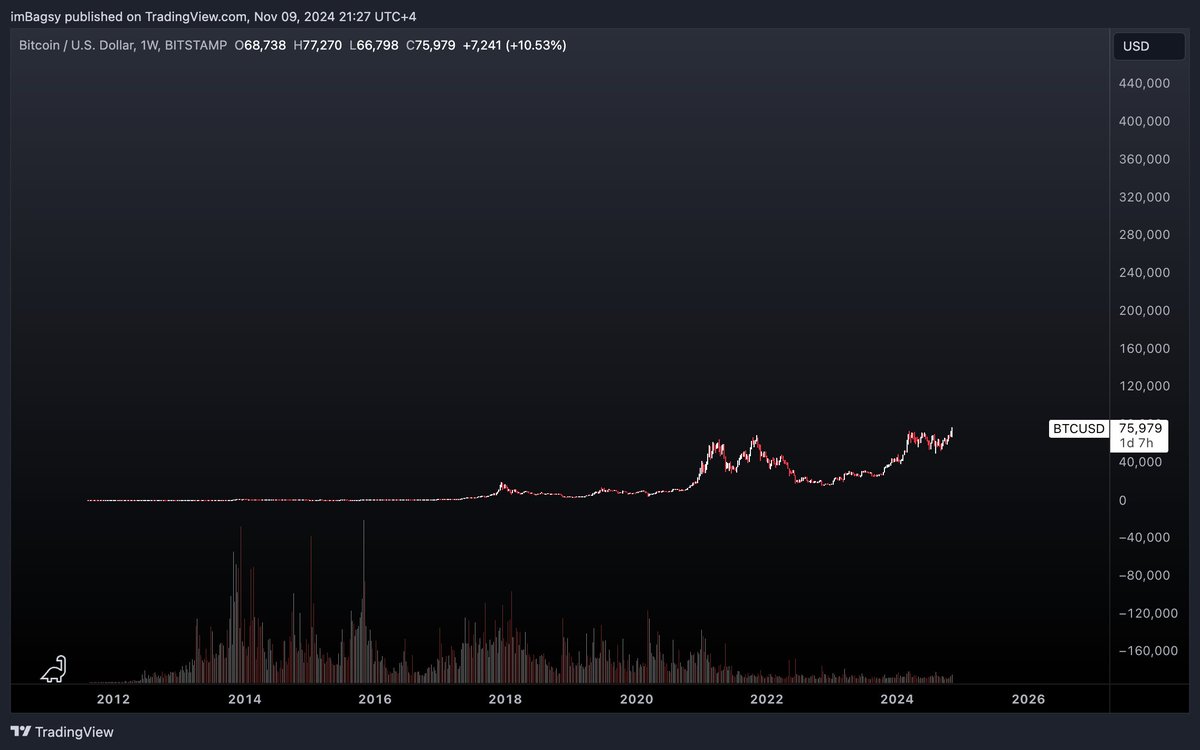Click the 280,000 price scale label
The height and width of the screenshot is (750, 1200).
[1145, 235]
